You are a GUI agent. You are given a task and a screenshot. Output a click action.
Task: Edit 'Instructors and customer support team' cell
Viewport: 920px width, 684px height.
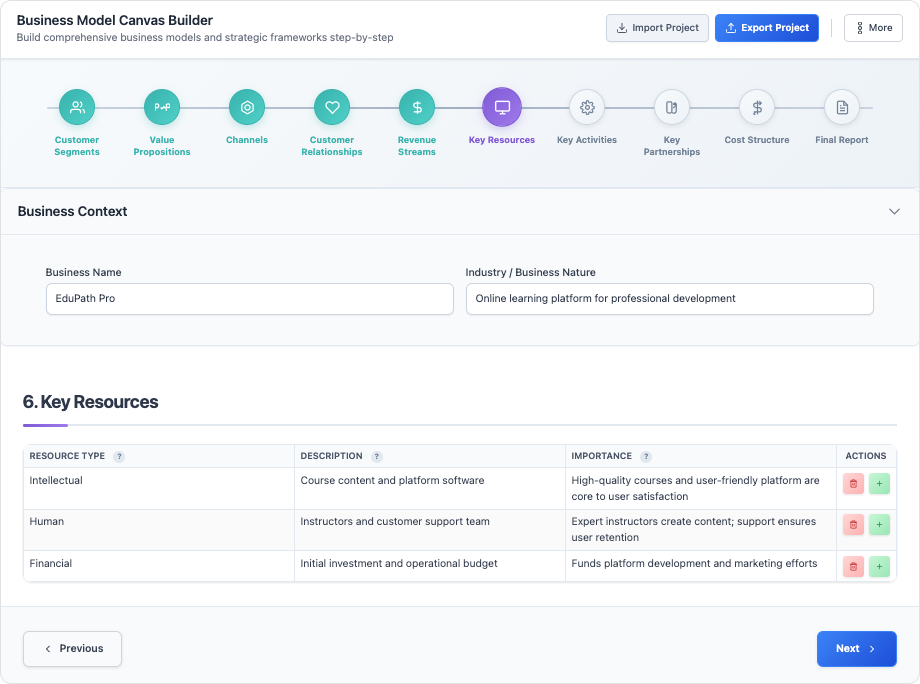click(x=430, y=530)
